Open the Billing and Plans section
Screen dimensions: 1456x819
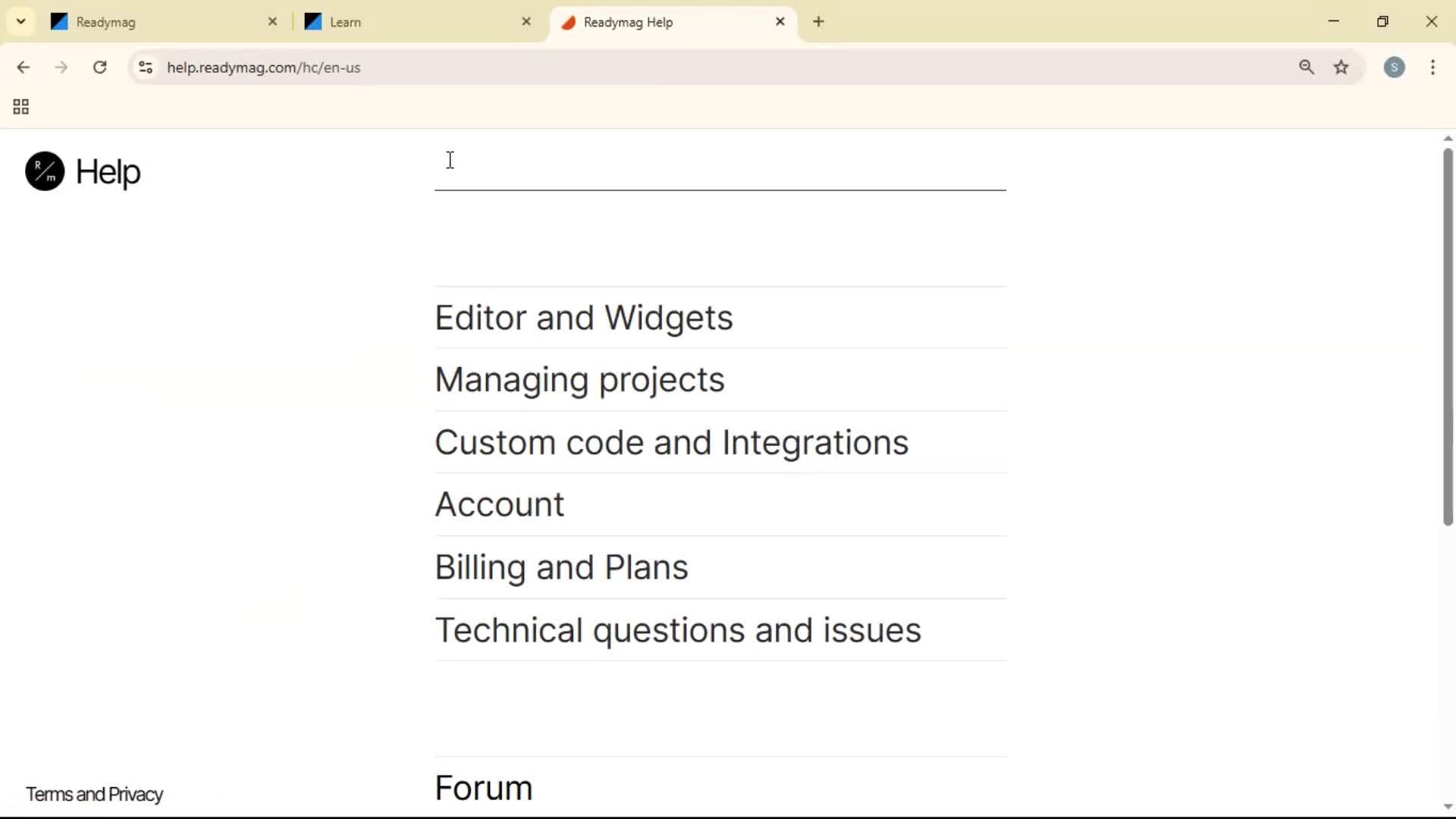[x=561, y=567]
